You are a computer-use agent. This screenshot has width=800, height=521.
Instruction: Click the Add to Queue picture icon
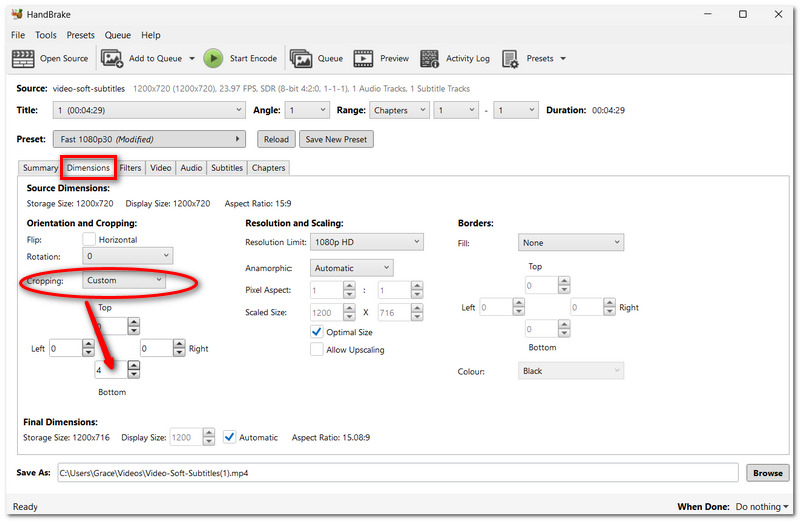pyautogui.click(x=112, y=59)
